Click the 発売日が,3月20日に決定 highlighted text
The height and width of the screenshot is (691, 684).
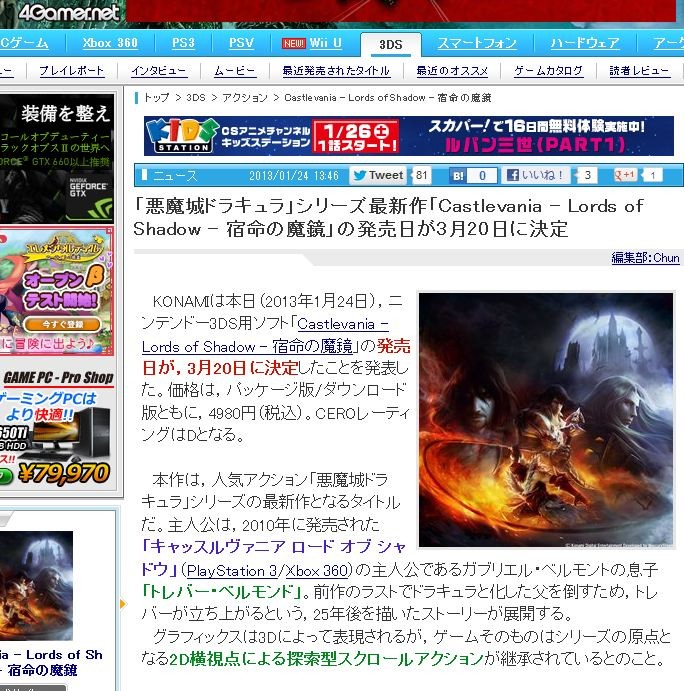[276, 357]
